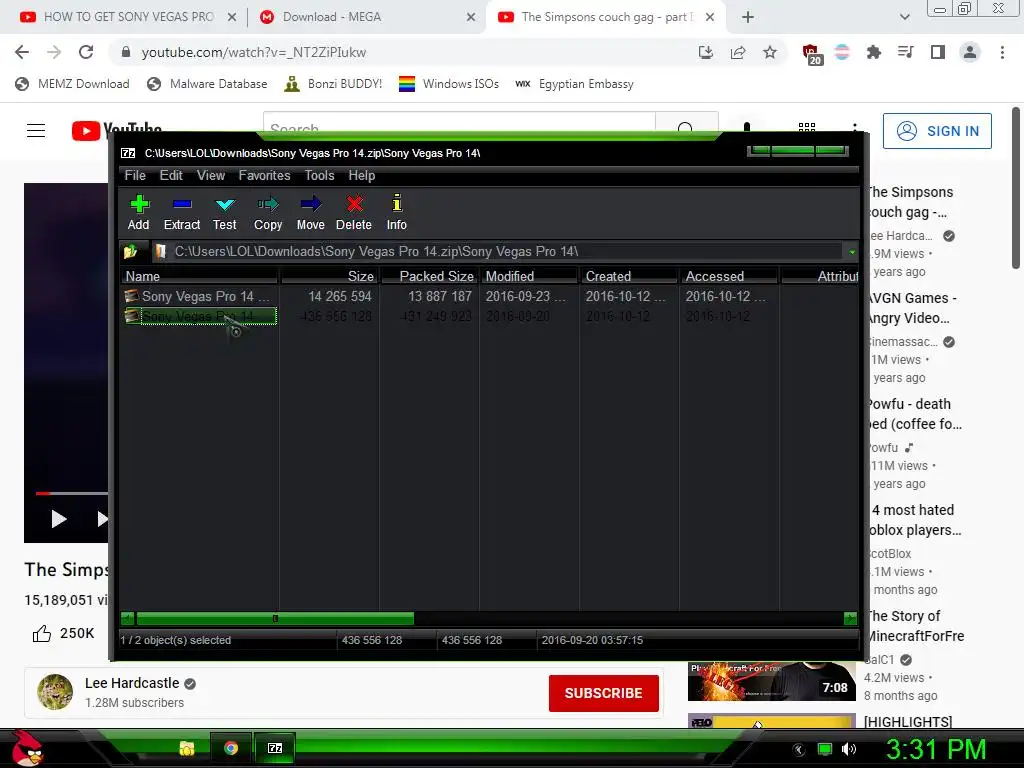Sort by the Packed Size column header
1024x768 pixels.
pos(430,276)
